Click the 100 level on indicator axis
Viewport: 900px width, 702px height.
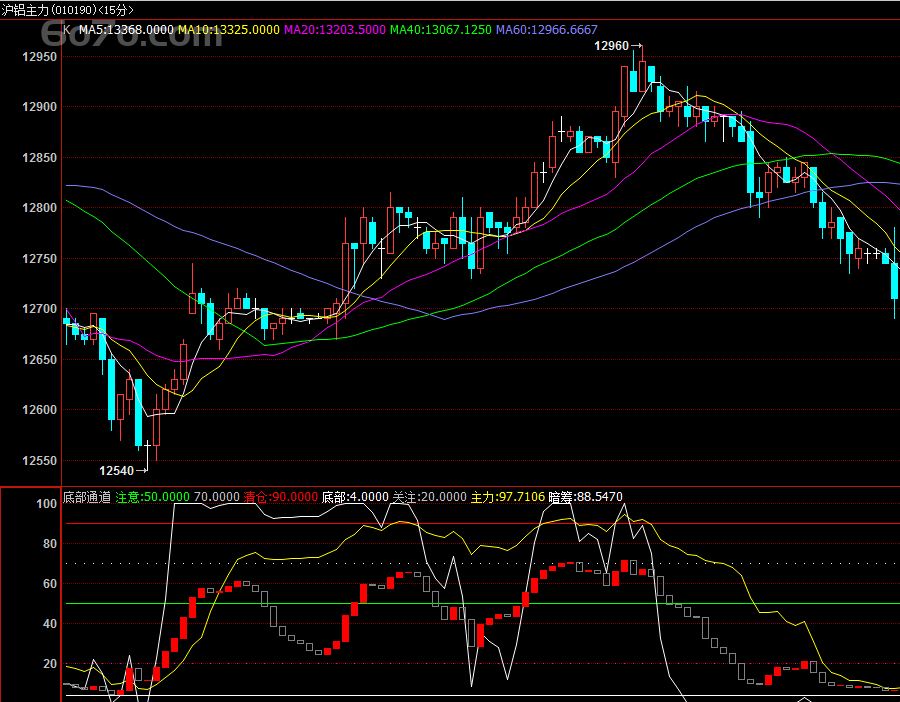46,504
